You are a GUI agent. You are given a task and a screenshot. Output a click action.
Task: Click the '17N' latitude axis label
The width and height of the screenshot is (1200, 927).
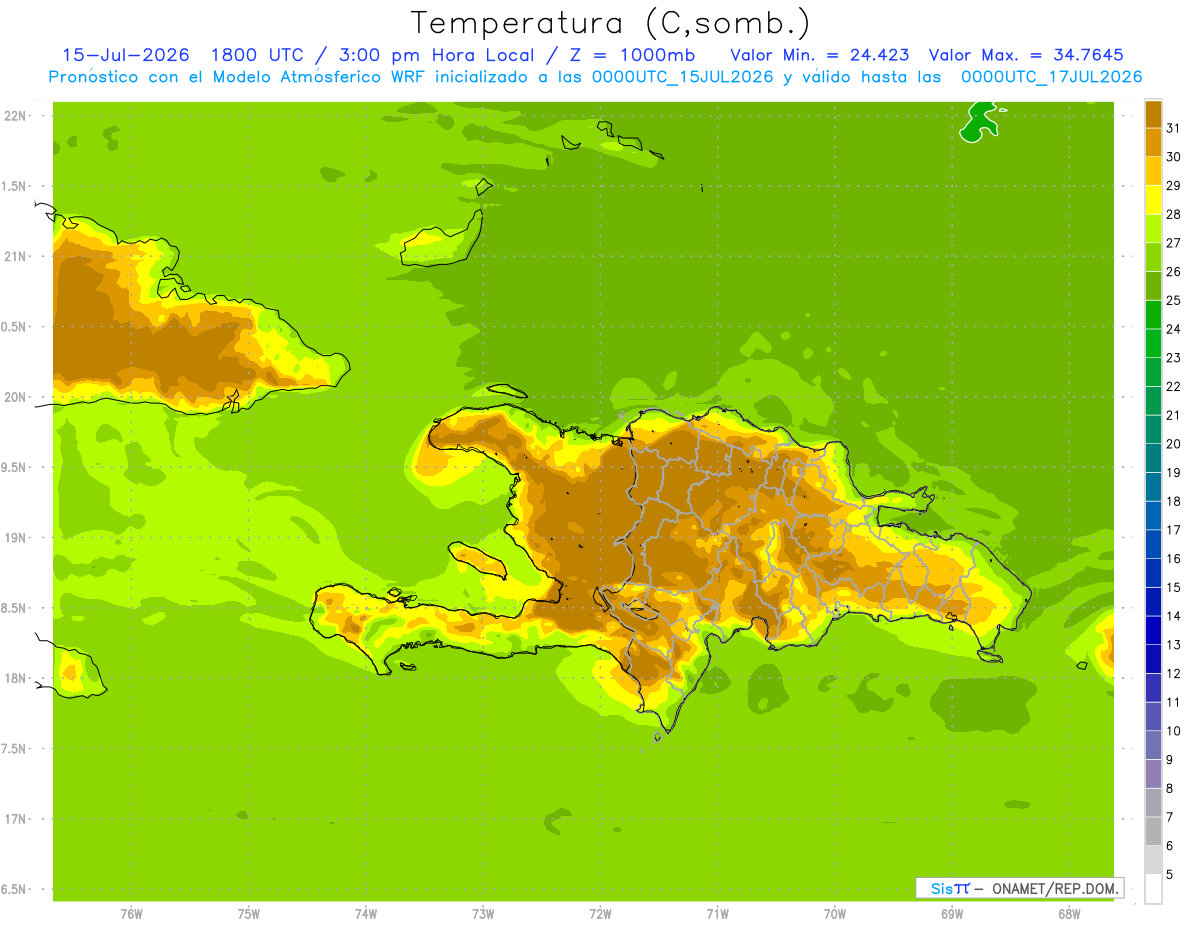point(15,819)
